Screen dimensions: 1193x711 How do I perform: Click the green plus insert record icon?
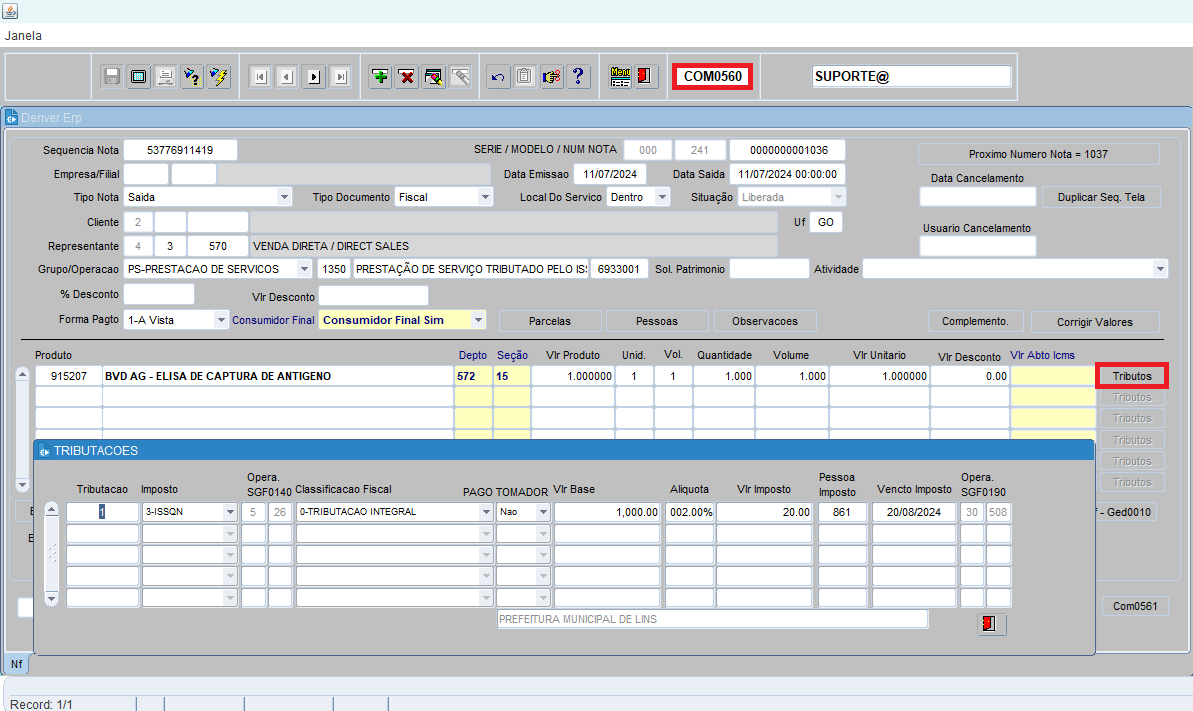pos(380,77)
